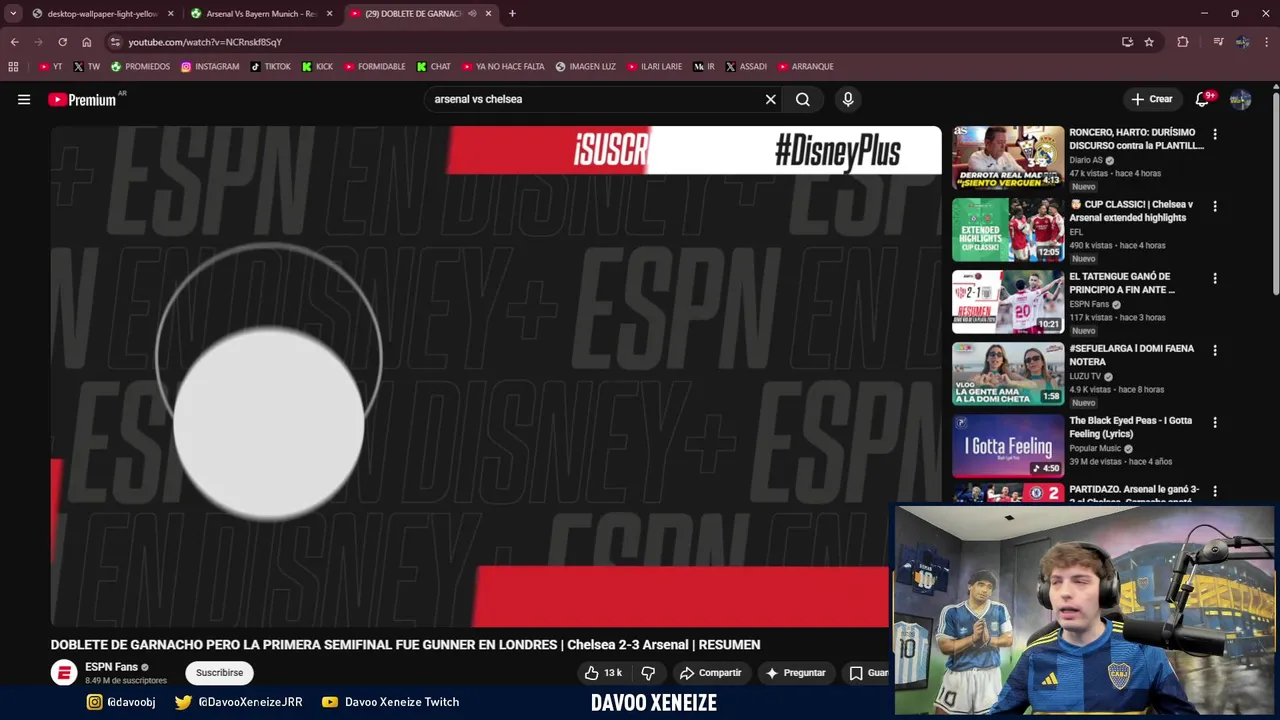The image size is (1280, 720).
Task: Open options for the CUP CLASSIC video
Action: pyautogui.click(x=1215, y=206)
